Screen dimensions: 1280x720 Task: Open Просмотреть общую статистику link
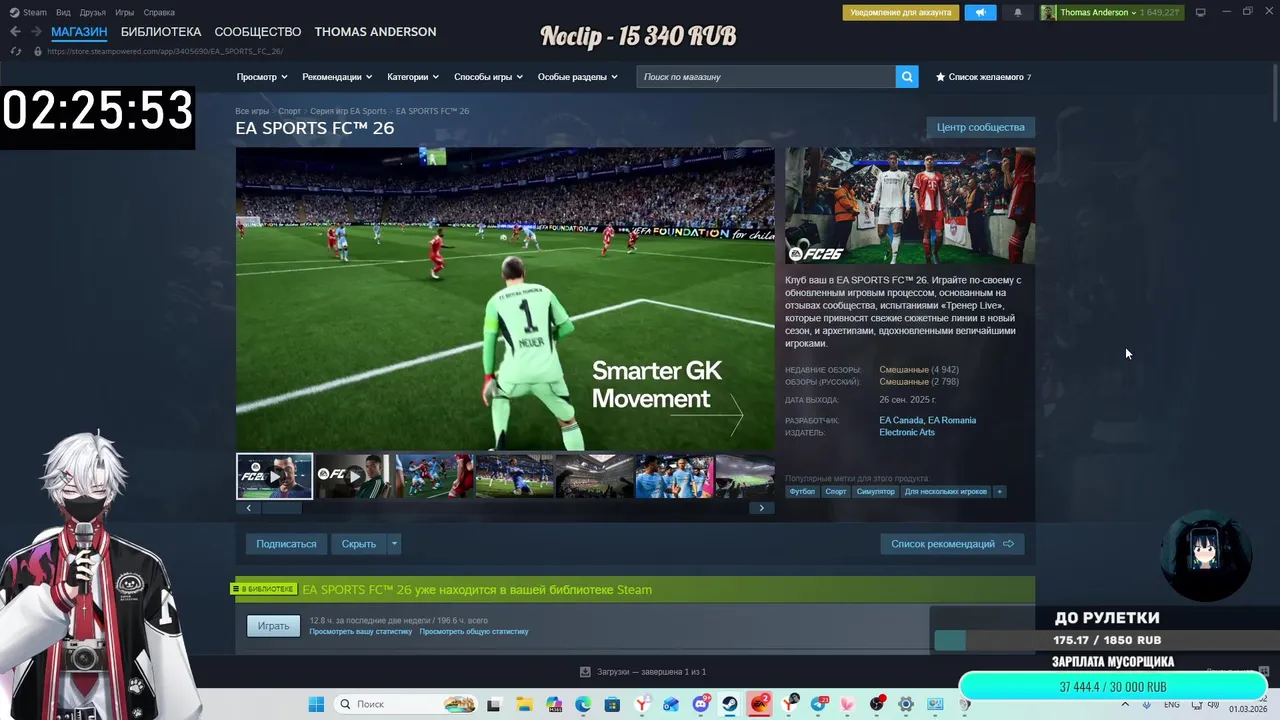point(474,632)
